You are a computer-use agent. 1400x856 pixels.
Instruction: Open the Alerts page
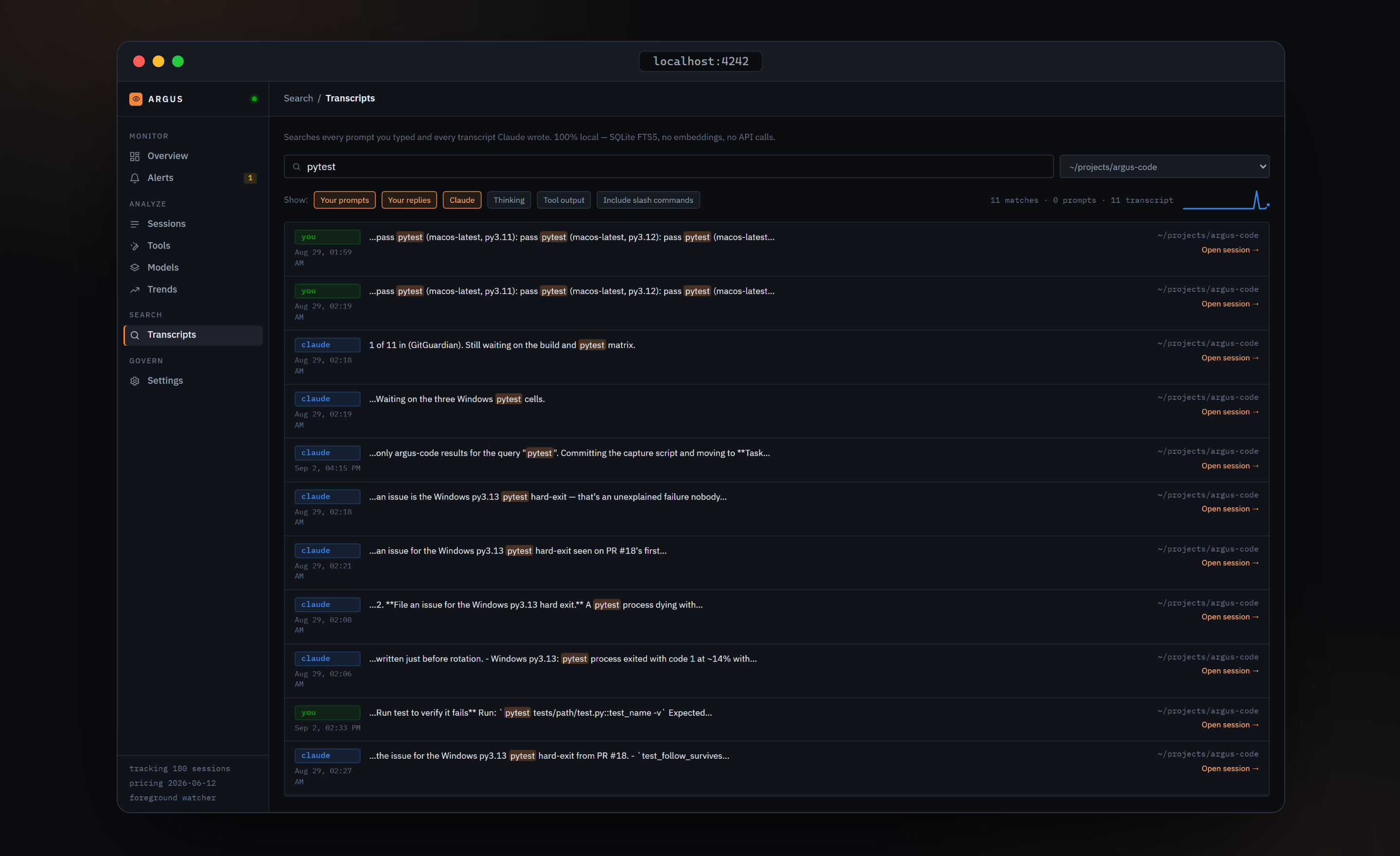click(x=192, y=178)
